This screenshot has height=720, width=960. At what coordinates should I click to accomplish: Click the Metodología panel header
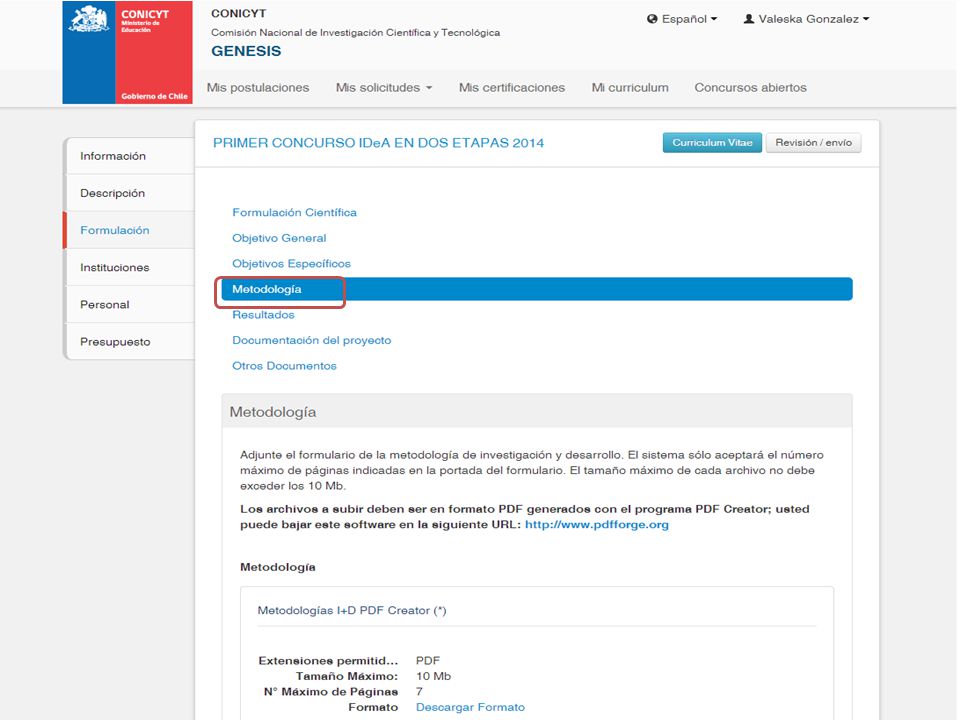(537, 411)
